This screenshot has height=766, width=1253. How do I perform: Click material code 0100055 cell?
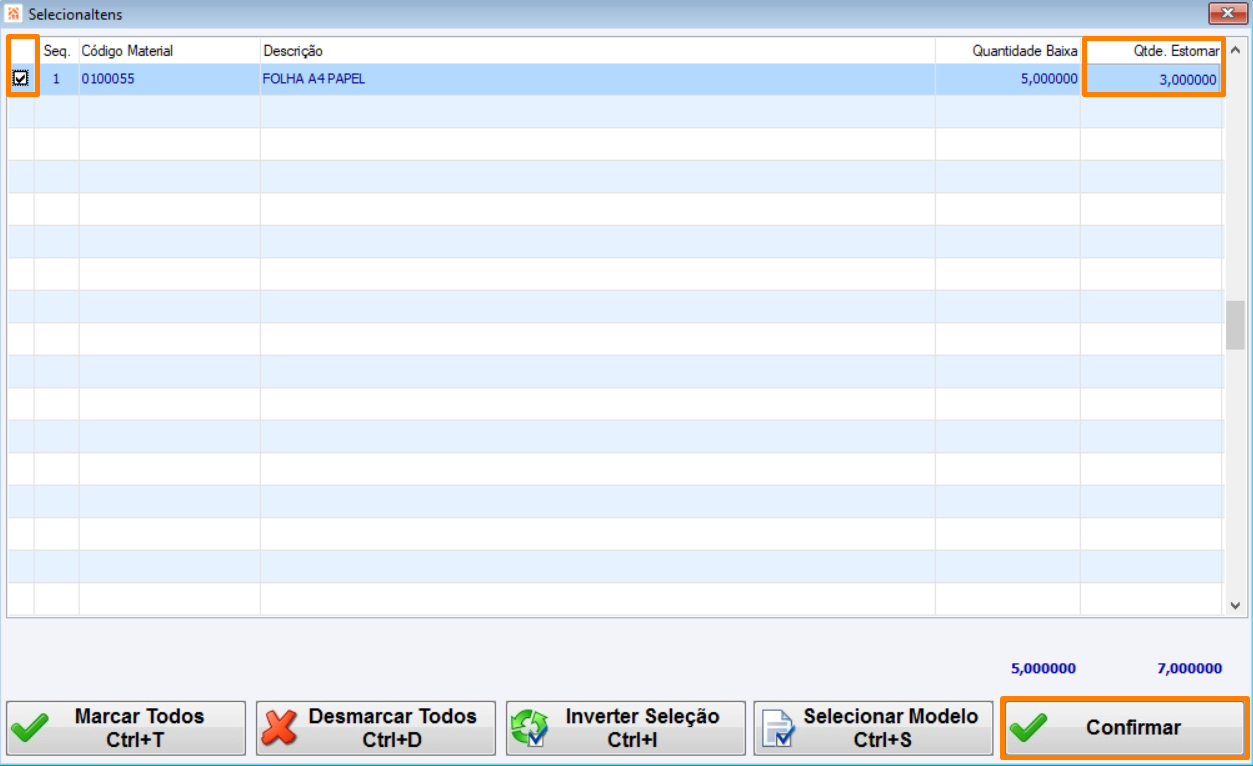click(x=170, y=79)
